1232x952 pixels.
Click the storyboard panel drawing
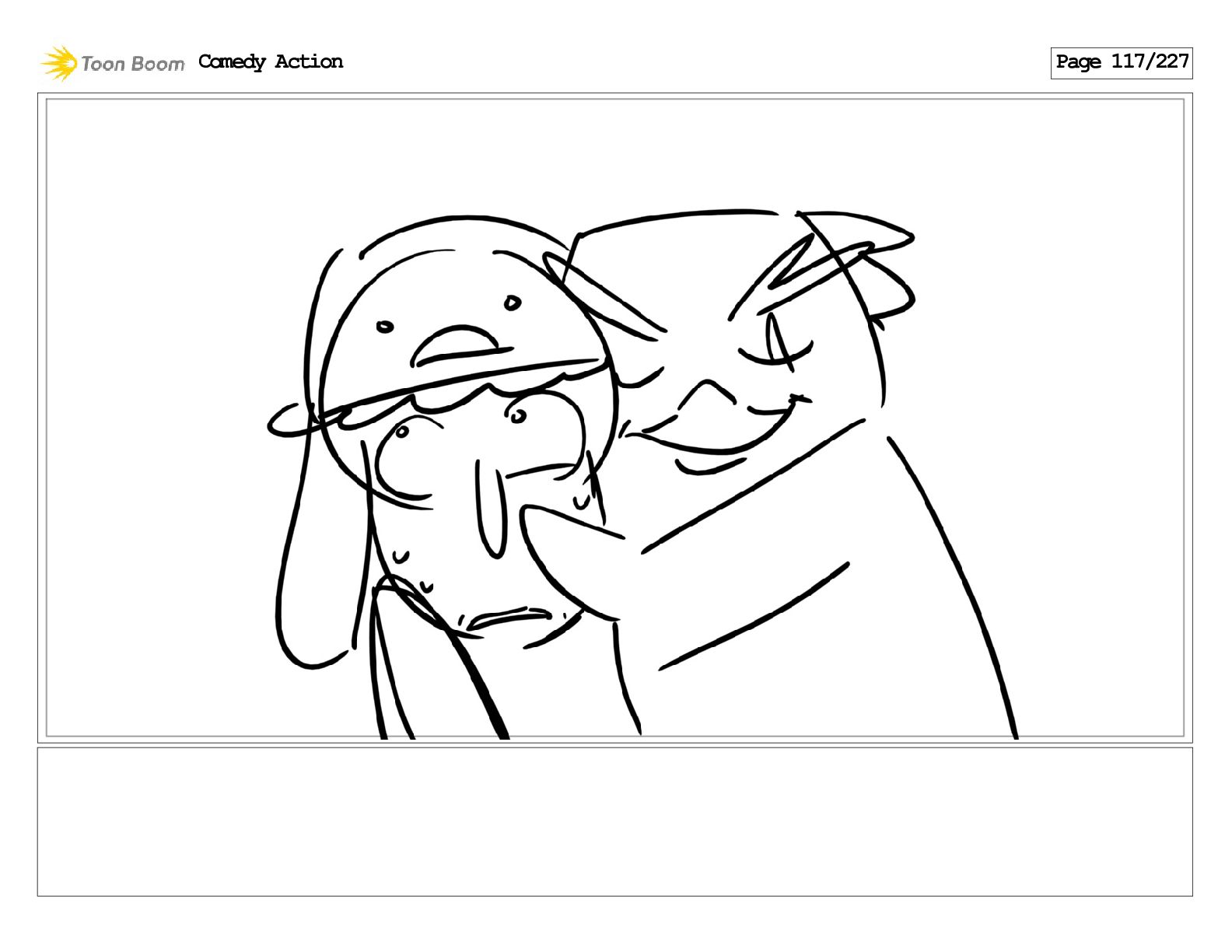click(x=614, y=418)
